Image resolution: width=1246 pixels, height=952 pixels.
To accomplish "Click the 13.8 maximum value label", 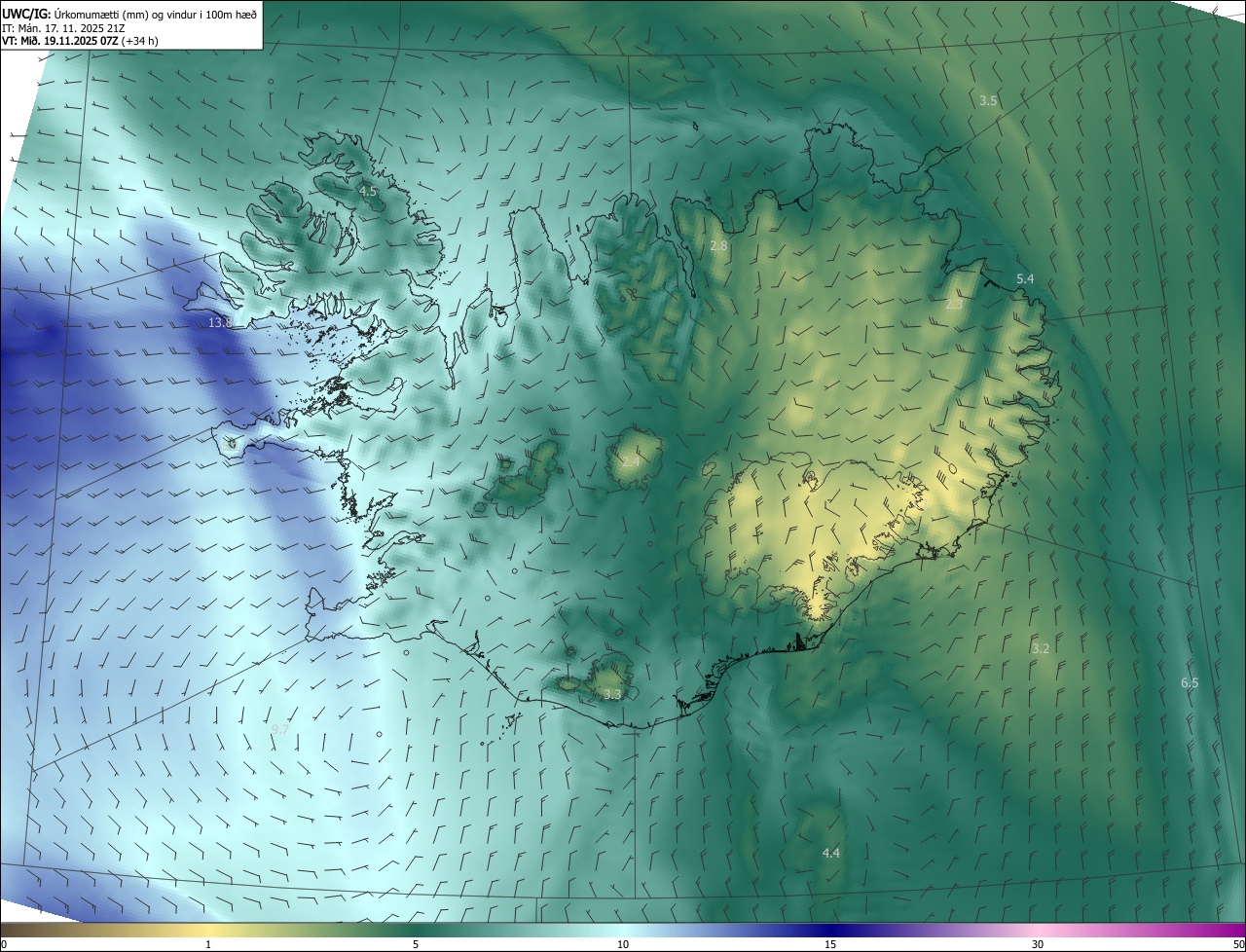I will tap(221, 322).
